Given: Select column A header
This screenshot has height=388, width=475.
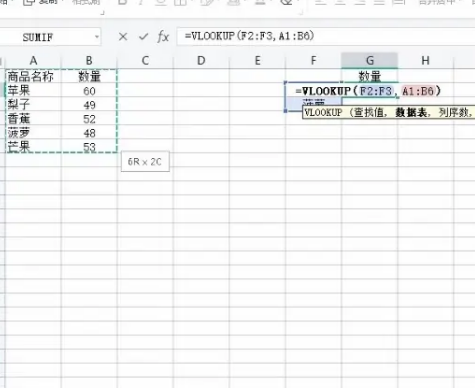Looking at the screenshot, I should pos(33,61).
